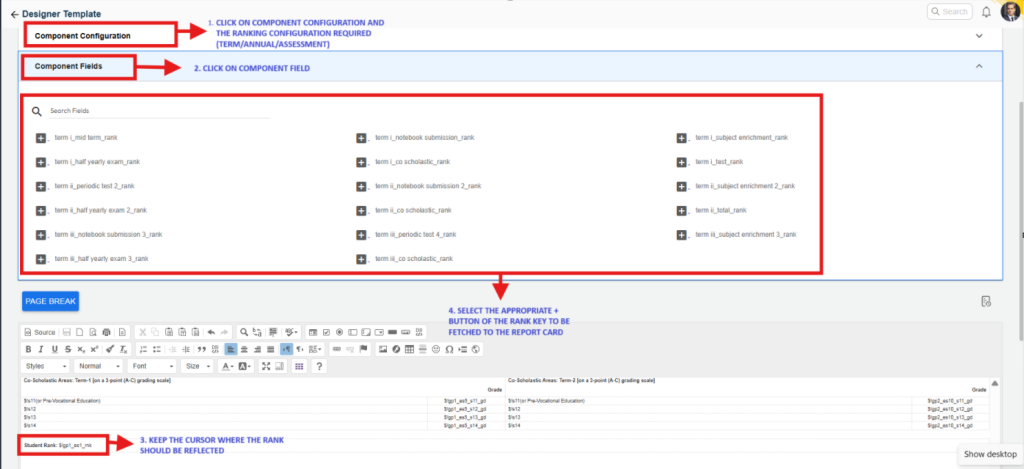Image resolution: width=1024 pixels, height=469 pixels.
Task: Click the underline formatting icon
Action: coord(55,349)
